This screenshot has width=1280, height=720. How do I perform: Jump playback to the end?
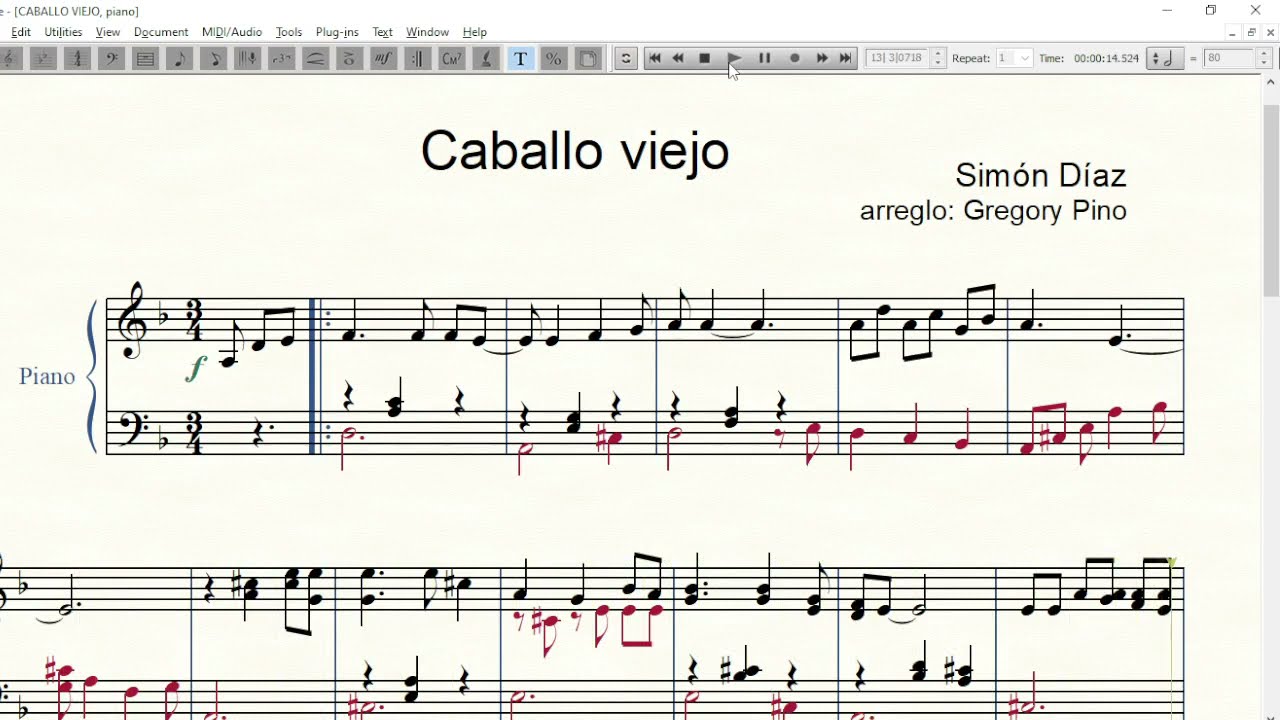coord(845,58)
